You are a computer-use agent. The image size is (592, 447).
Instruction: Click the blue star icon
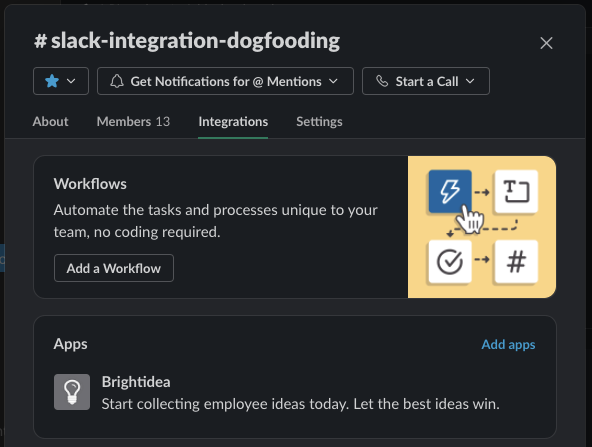pyautogui.click(x=52, y=81)
